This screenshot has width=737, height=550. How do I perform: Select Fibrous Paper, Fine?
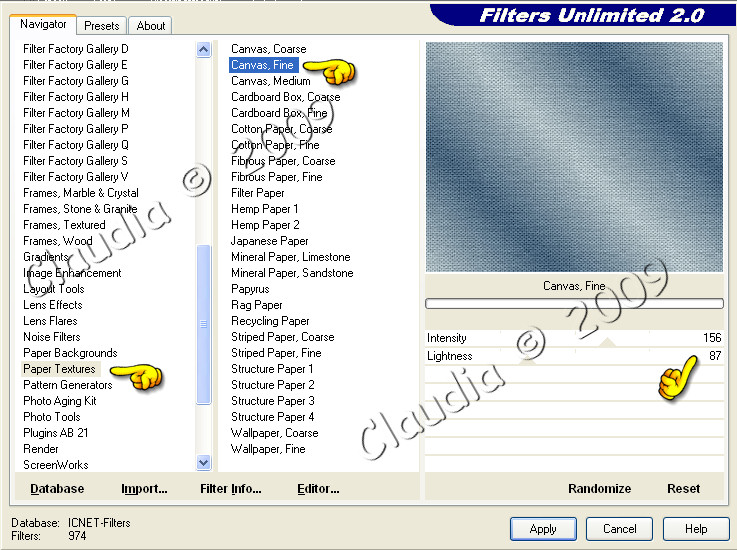(276, 177)
